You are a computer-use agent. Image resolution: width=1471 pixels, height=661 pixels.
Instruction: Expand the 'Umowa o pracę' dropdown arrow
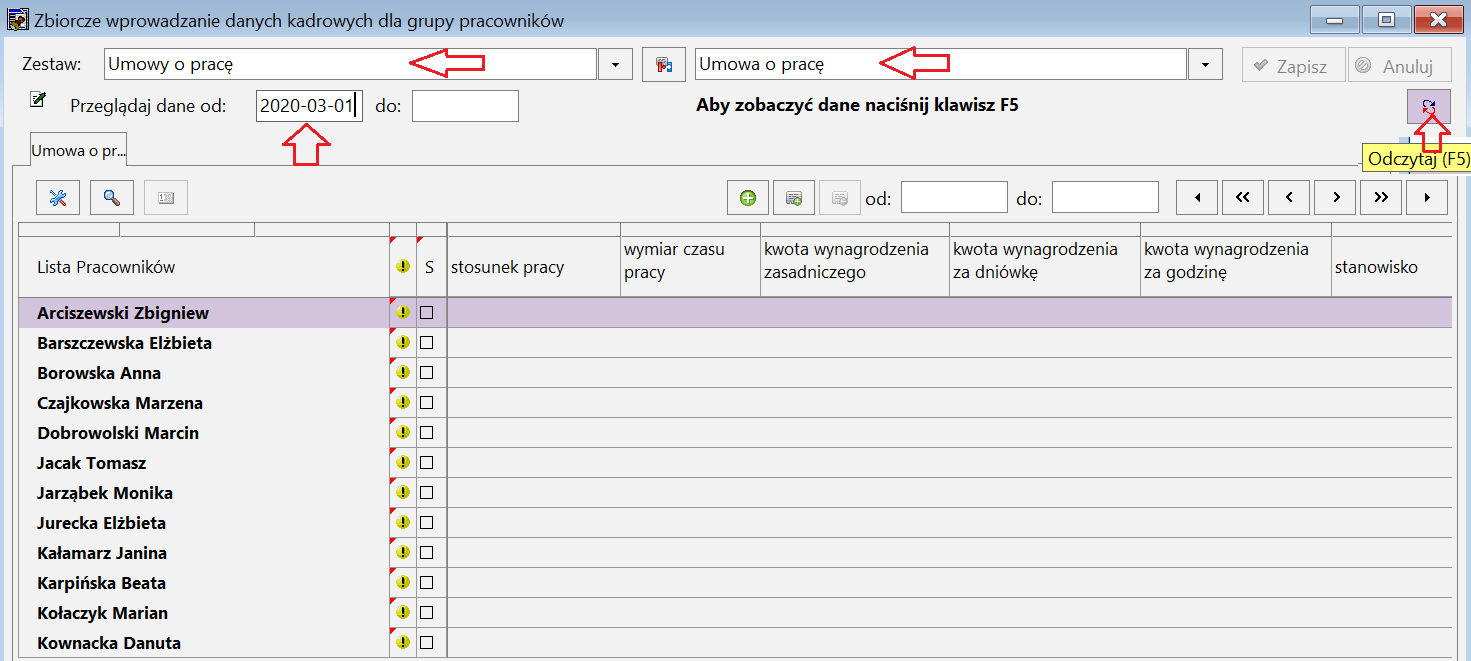(1205, 65)
